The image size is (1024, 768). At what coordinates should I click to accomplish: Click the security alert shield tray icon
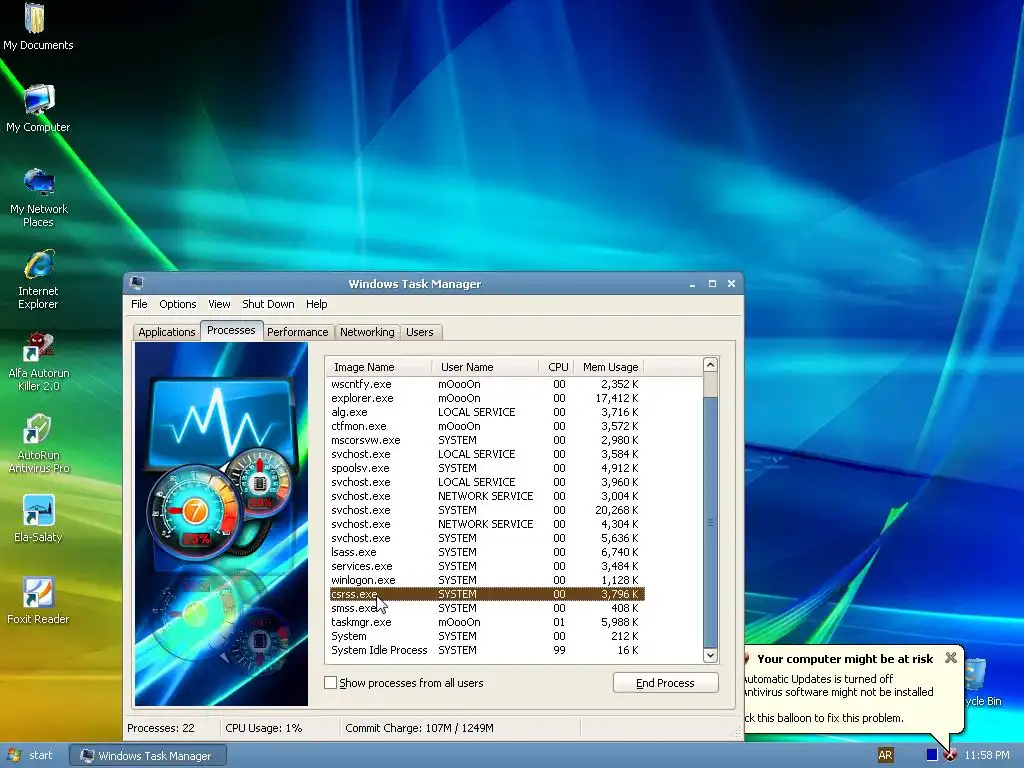(x=950, y=755)
